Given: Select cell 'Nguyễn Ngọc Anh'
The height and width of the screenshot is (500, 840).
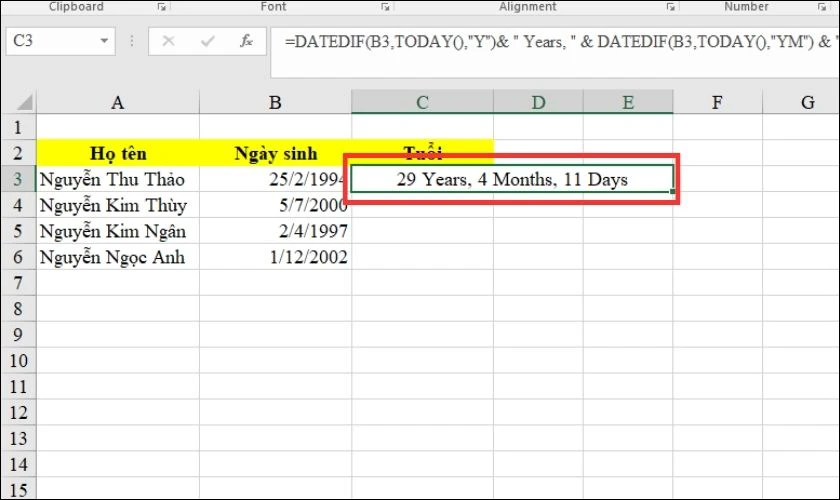Looking at the screenshot, I should click(x=118, y=257).
